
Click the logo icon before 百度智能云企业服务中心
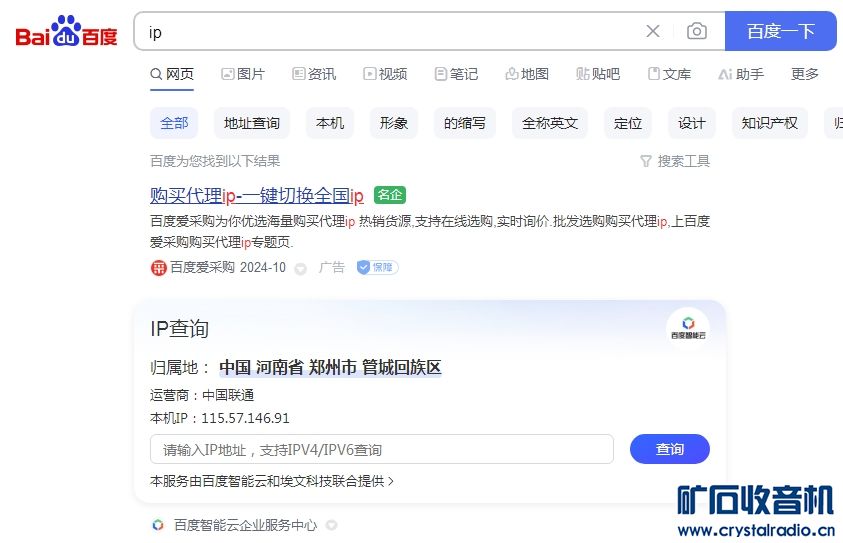pyautogui.click(x=158, y=525)
